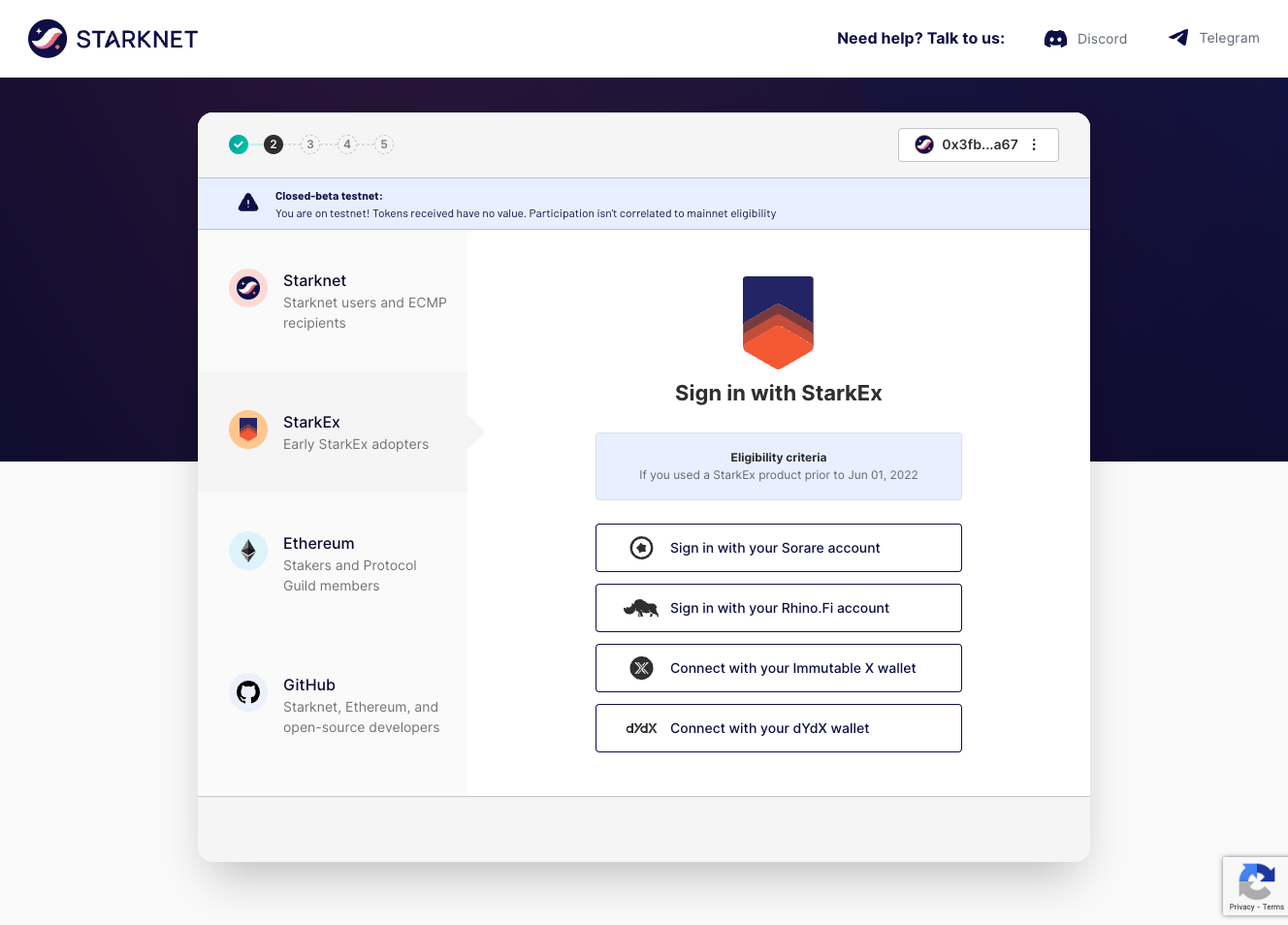
Task: Go to step 5 in progress indicator
Action: pyautogui.click(x=384, y=144)
